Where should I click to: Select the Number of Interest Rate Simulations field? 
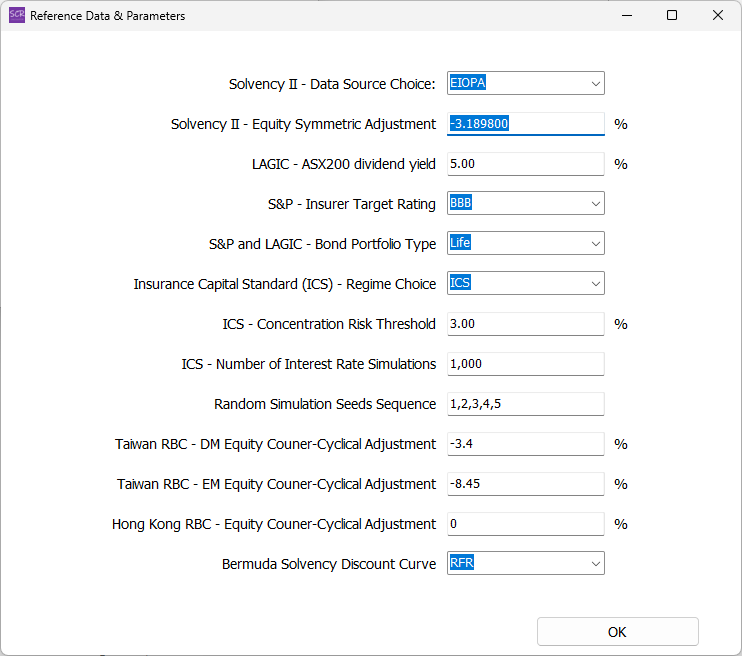pyautogui.click(x=526, y=364)
